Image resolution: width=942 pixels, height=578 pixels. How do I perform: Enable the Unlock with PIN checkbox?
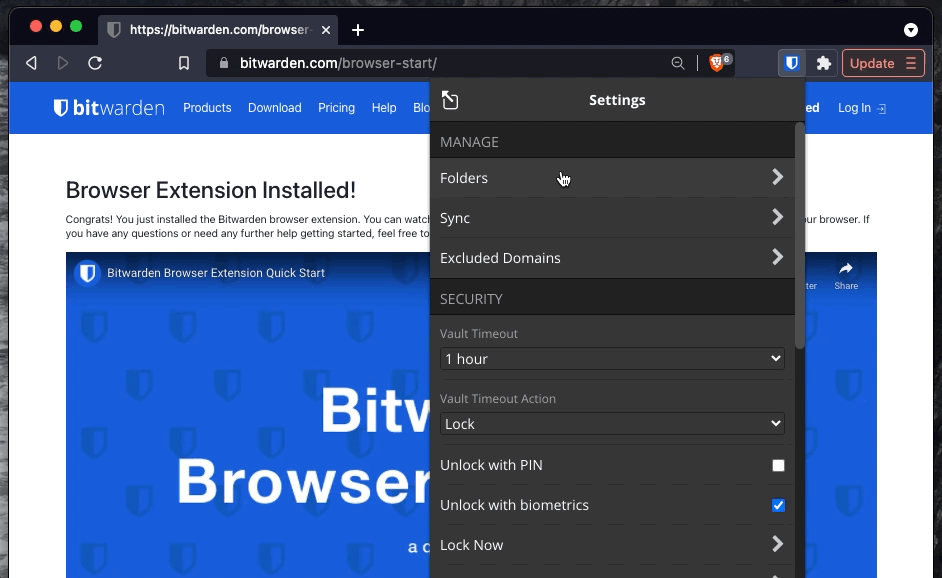[x=778, y=465]
